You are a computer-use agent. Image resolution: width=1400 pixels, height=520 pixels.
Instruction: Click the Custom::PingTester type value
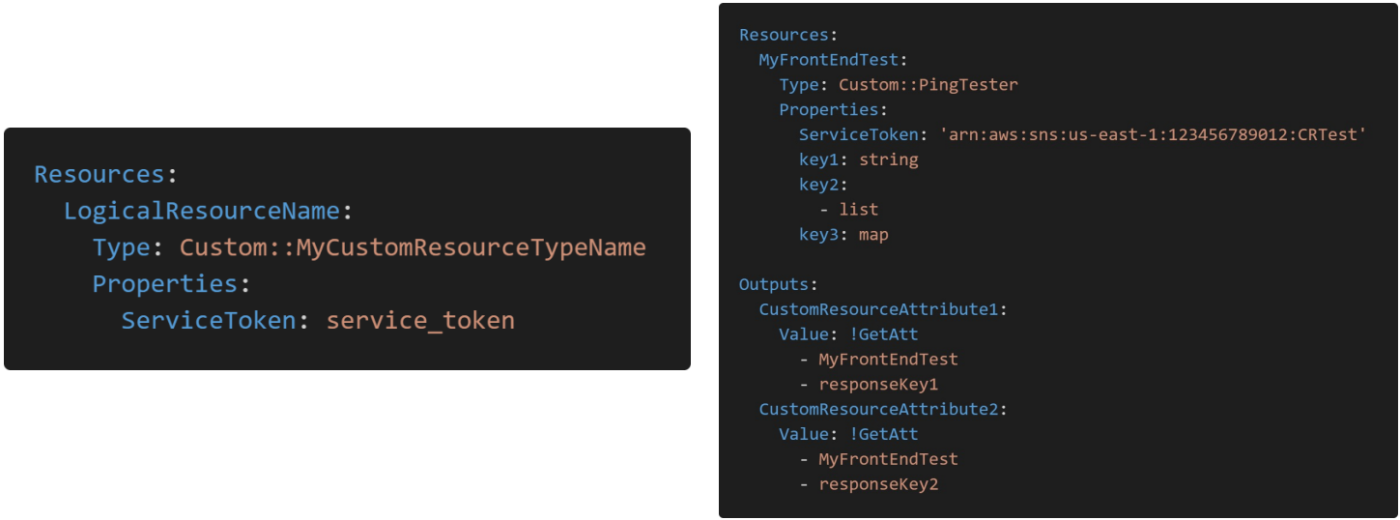click(x=928, y=85)
